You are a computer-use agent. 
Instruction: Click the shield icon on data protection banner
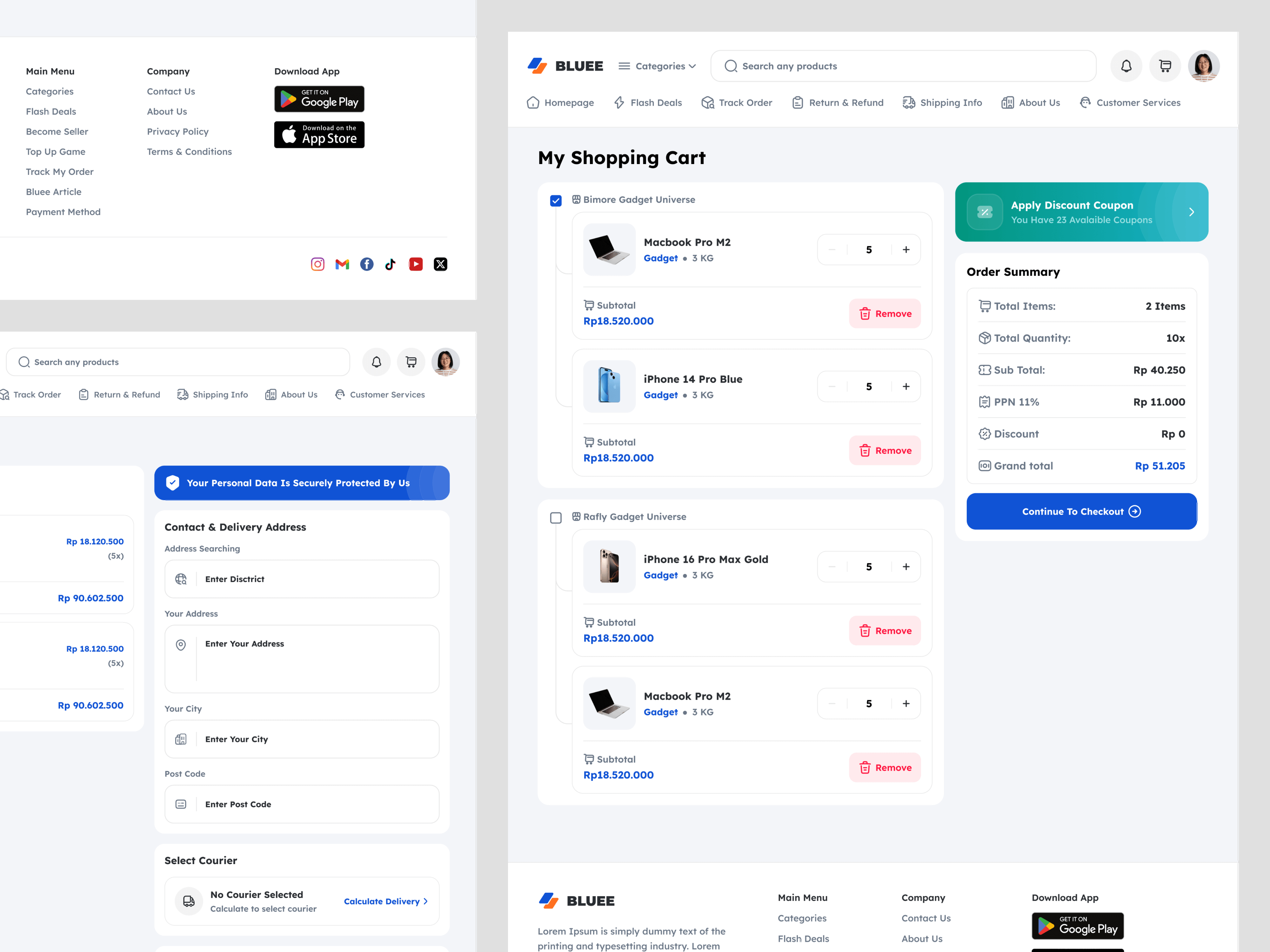pos(173,483)
